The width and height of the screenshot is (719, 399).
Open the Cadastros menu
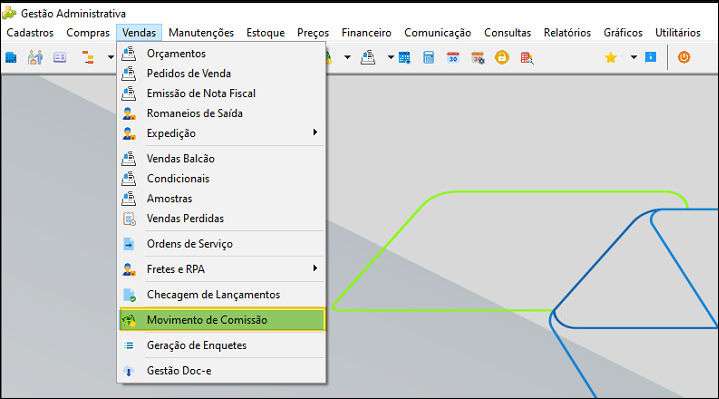click(x=30, y=33)
